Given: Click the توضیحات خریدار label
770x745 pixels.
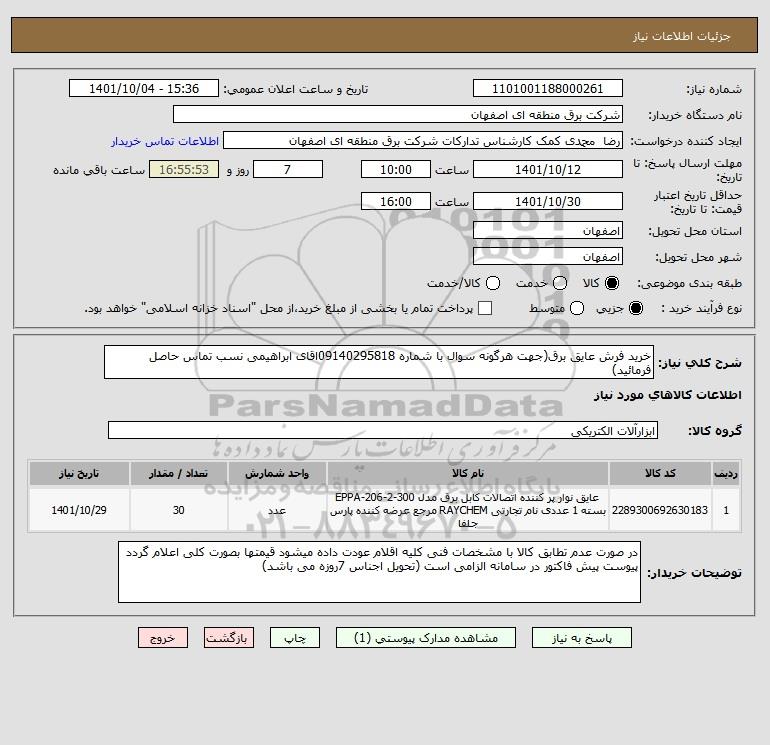Looking at the screenshot, I should [694, 573].
